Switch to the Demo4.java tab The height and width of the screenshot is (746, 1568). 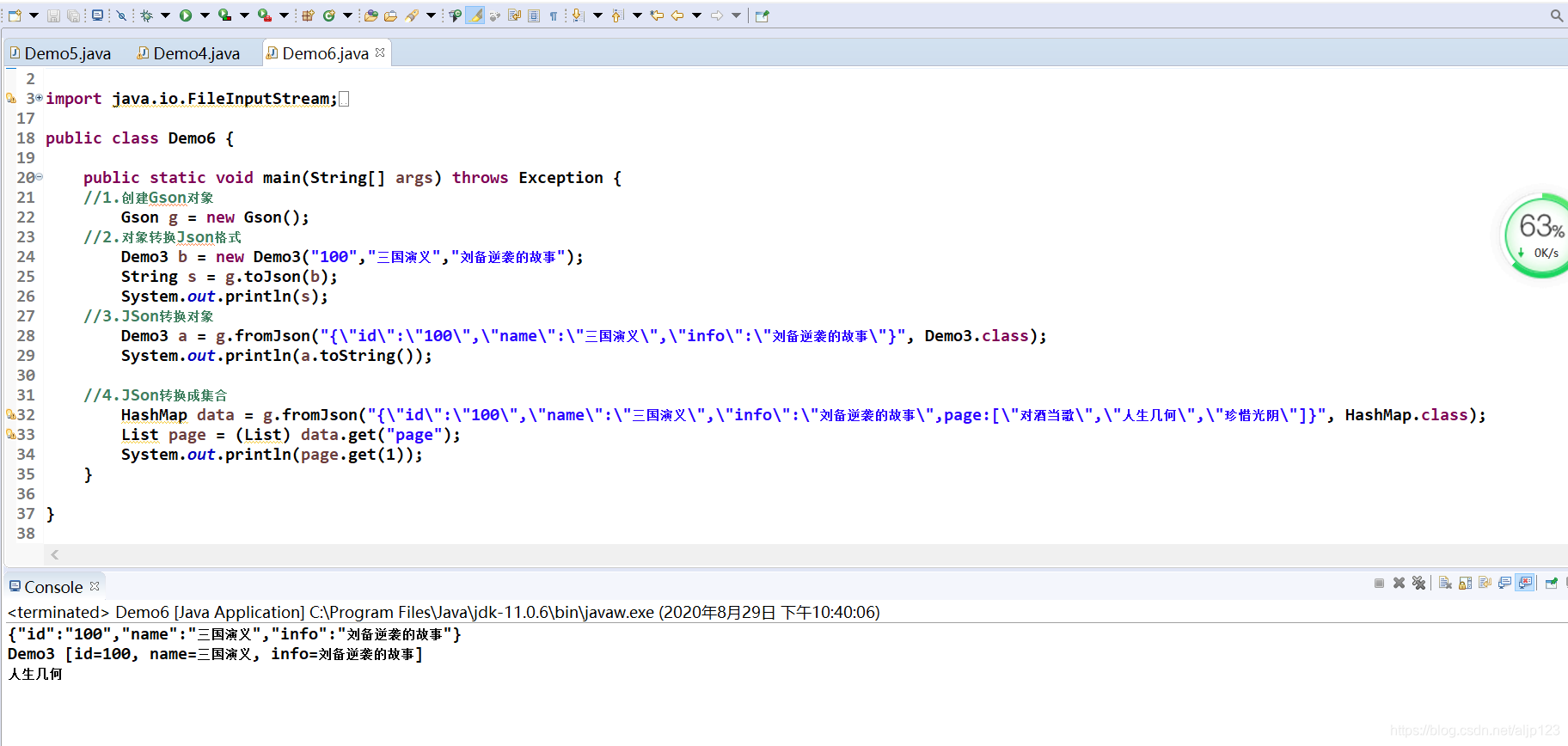[189, 53]
